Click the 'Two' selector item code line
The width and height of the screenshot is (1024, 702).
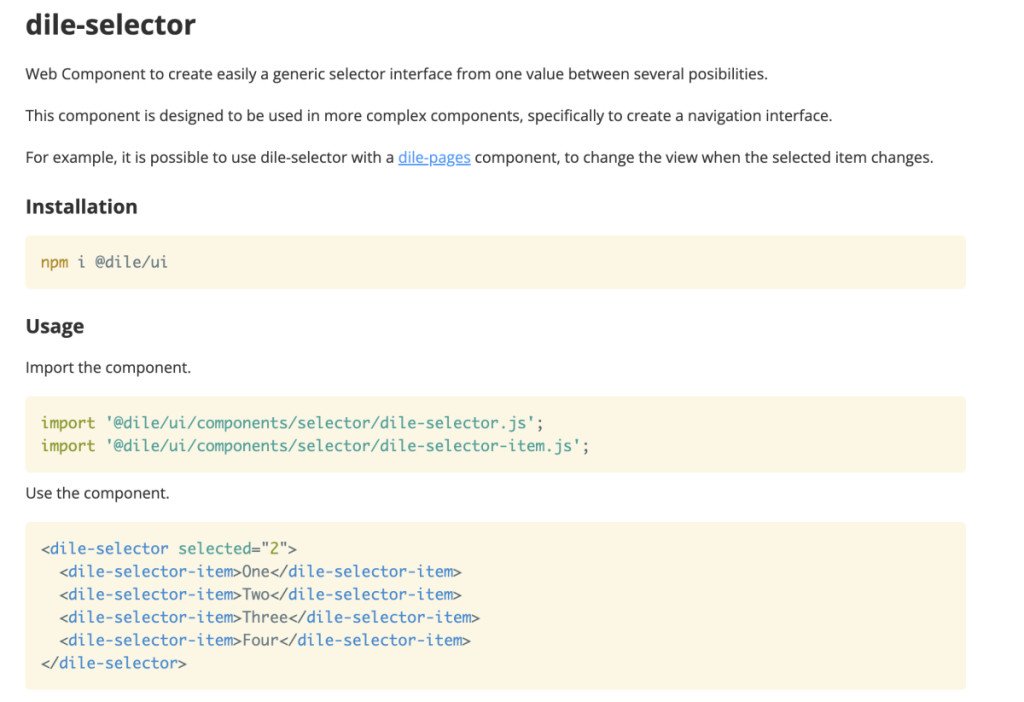260,595
